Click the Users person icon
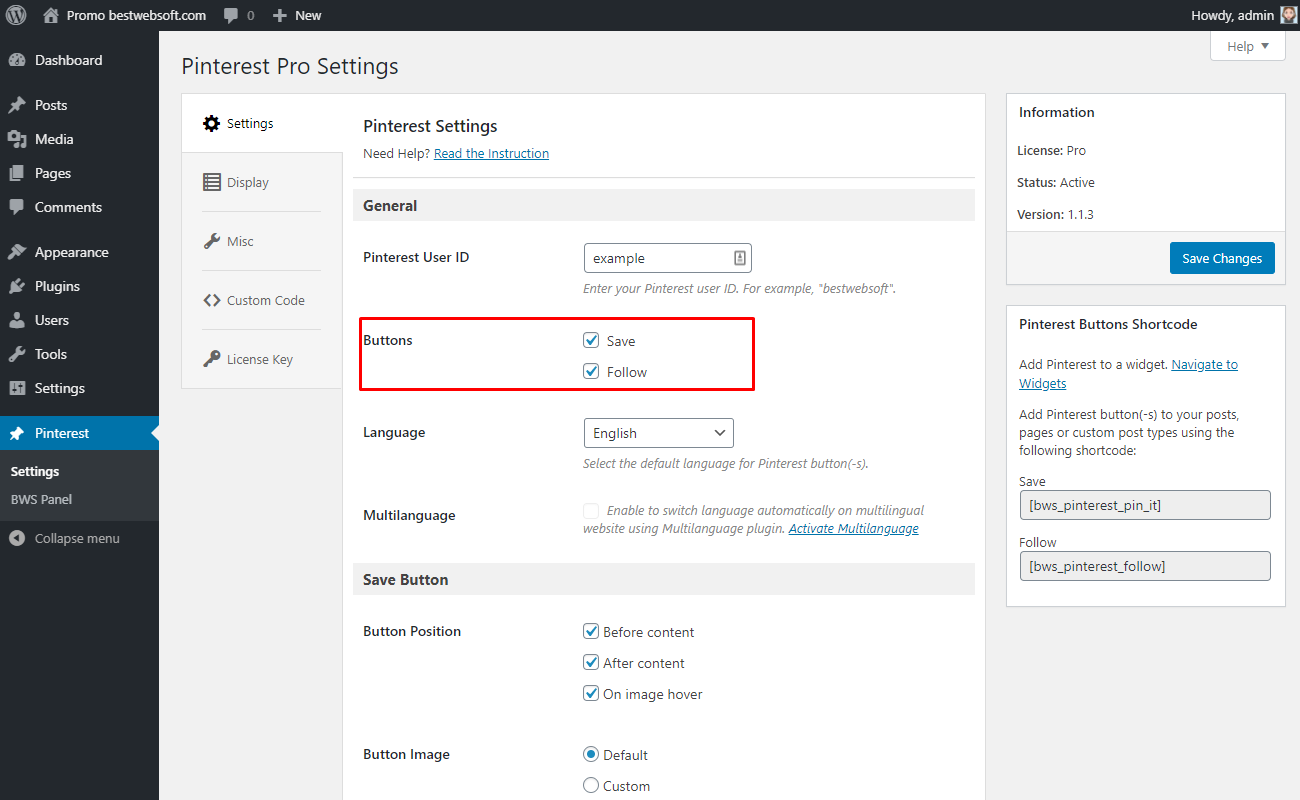 [x=17, y=320]
